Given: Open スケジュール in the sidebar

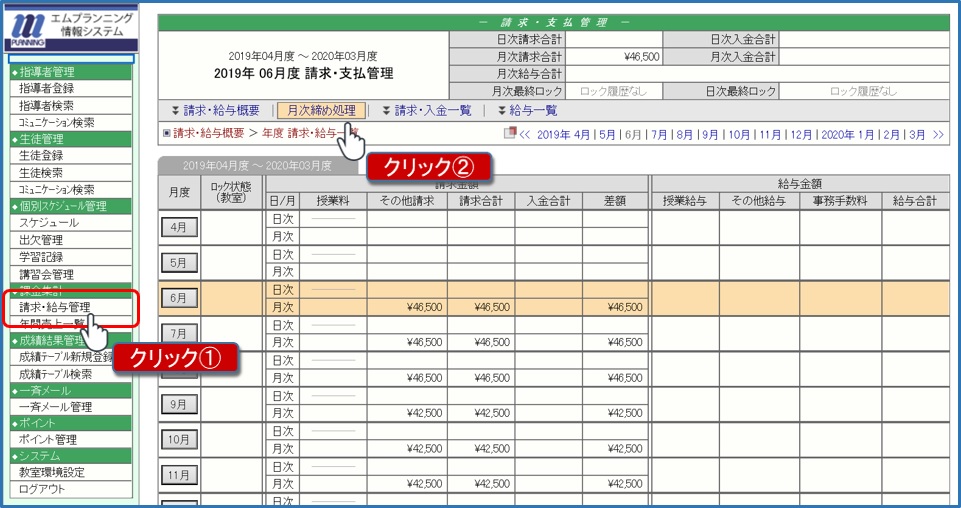Looking at the screenshot, I should pyautogui.click(x=49, y=223).
